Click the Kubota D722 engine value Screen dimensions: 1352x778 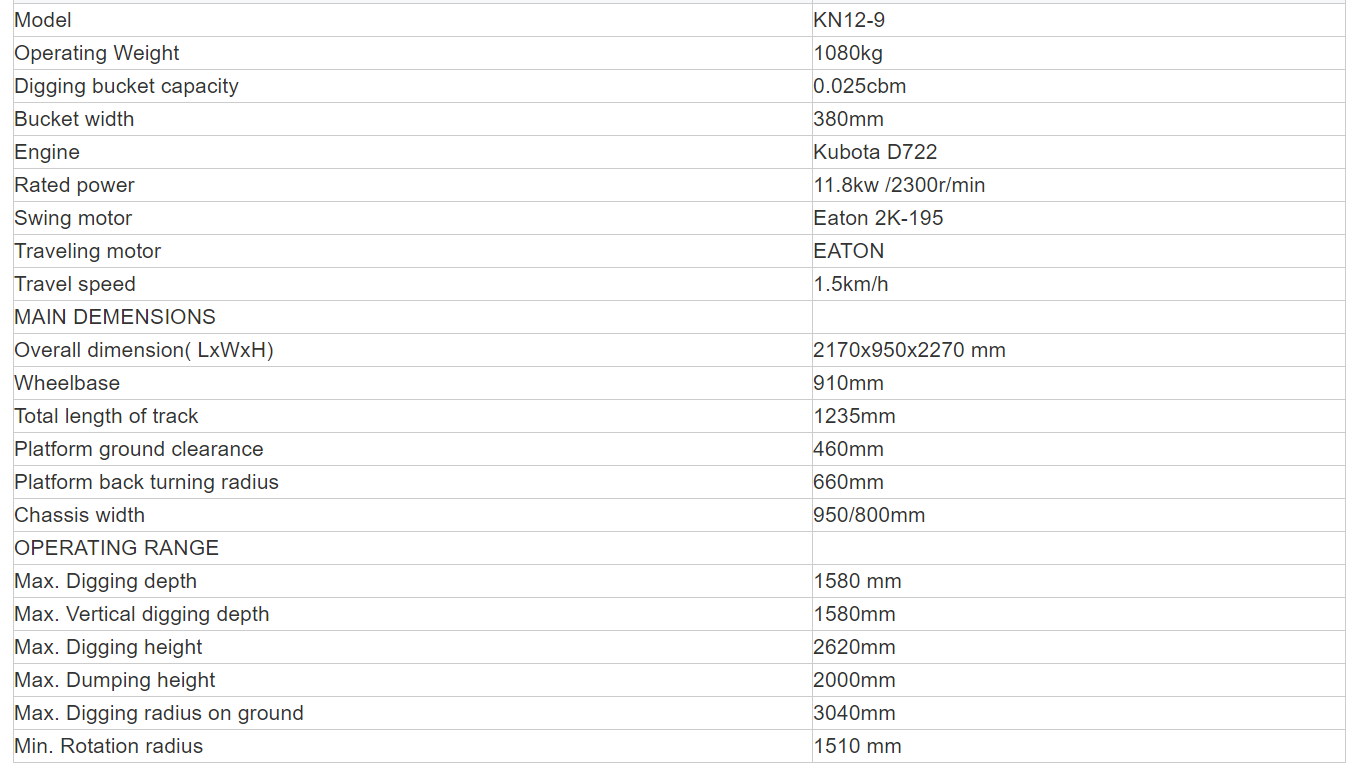click(875, 152)
